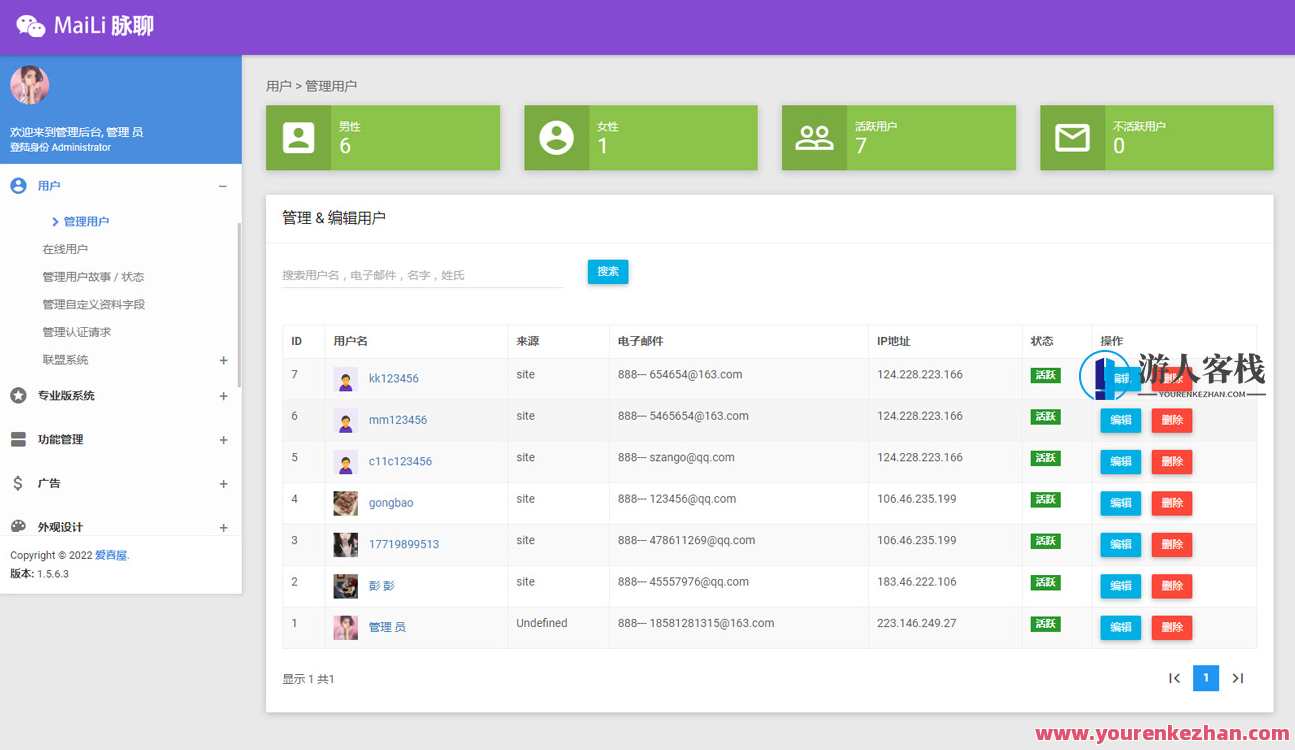Click the female users card icon
This screenshot has width=1295, height=750.
(x=556, y=137)
